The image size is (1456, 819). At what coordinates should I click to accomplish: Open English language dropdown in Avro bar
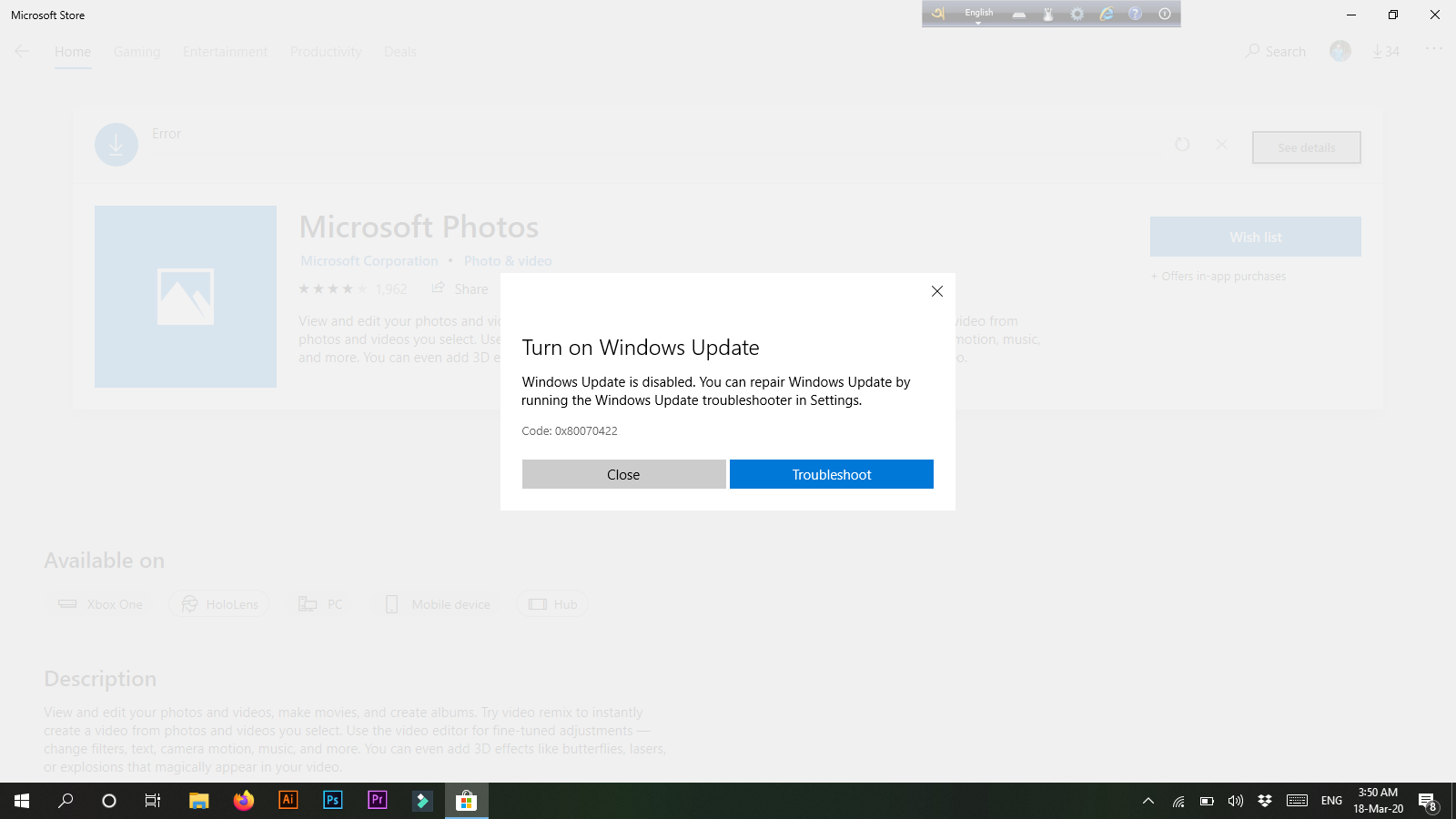click(979, 14)
